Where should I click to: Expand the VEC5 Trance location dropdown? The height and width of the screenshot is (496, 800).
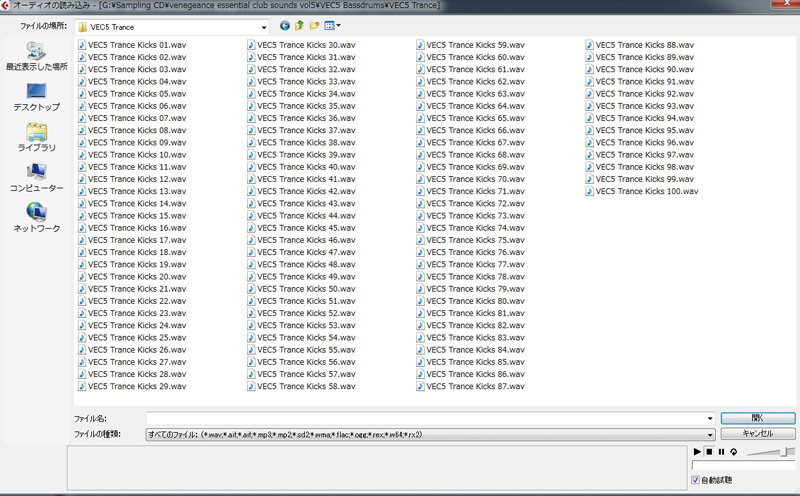pos(263,27)
